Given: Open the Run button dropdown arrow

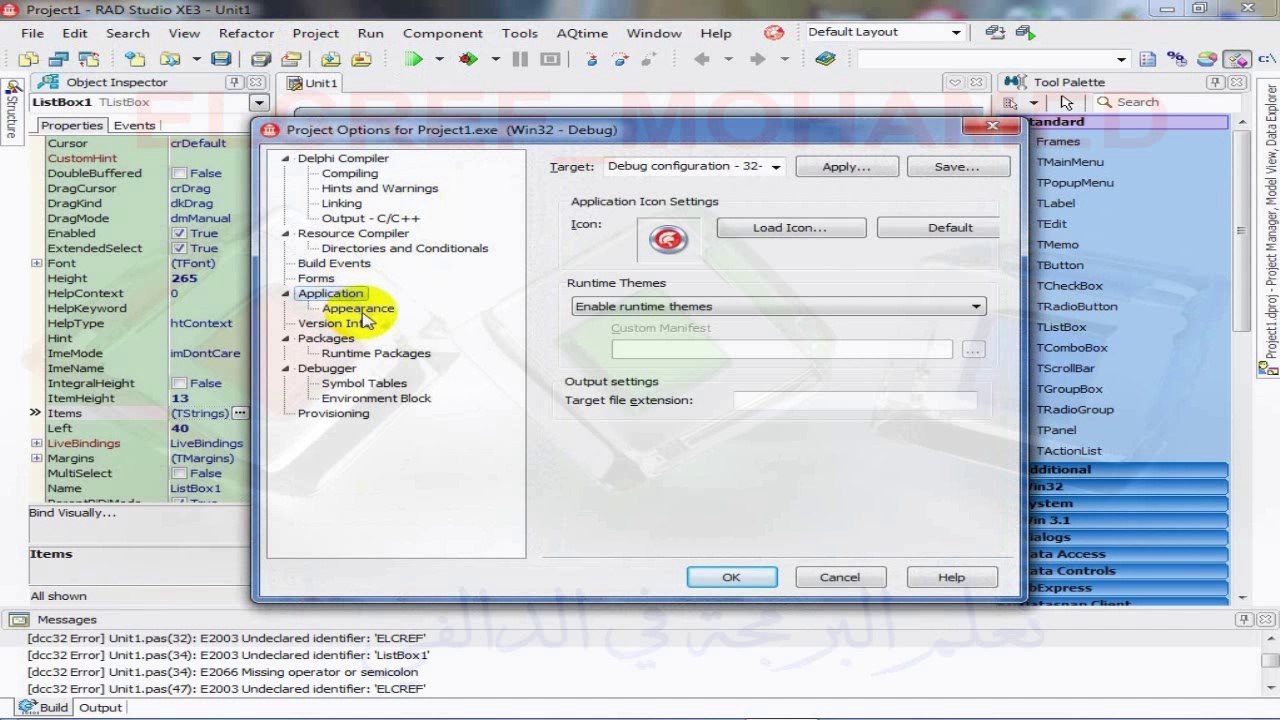Looking at the screenshot, I should pos(439,59).
